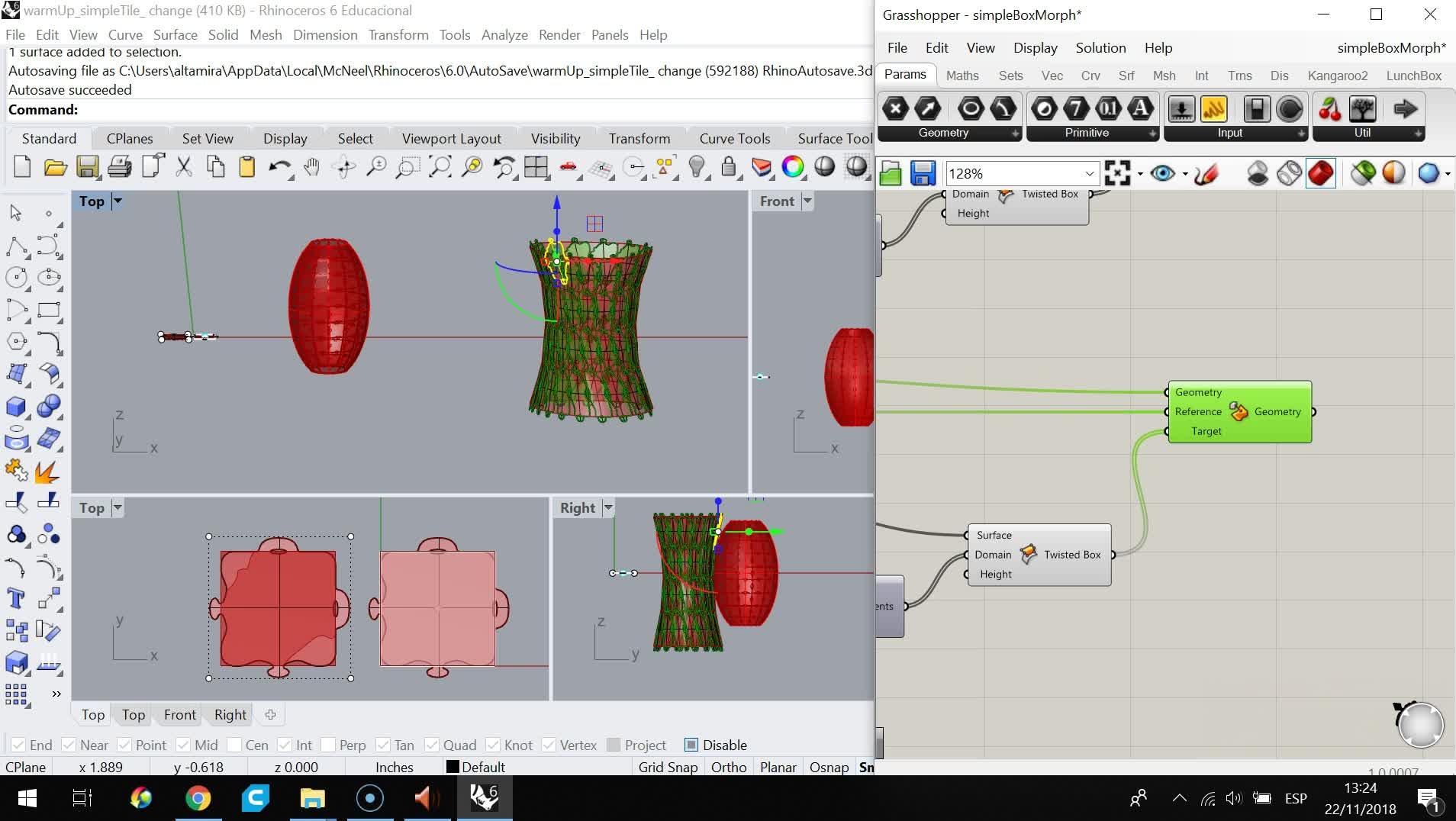Screen dimensions: 1456x821
Task: Open Object Properties color wheel icon
Action: 793,167
